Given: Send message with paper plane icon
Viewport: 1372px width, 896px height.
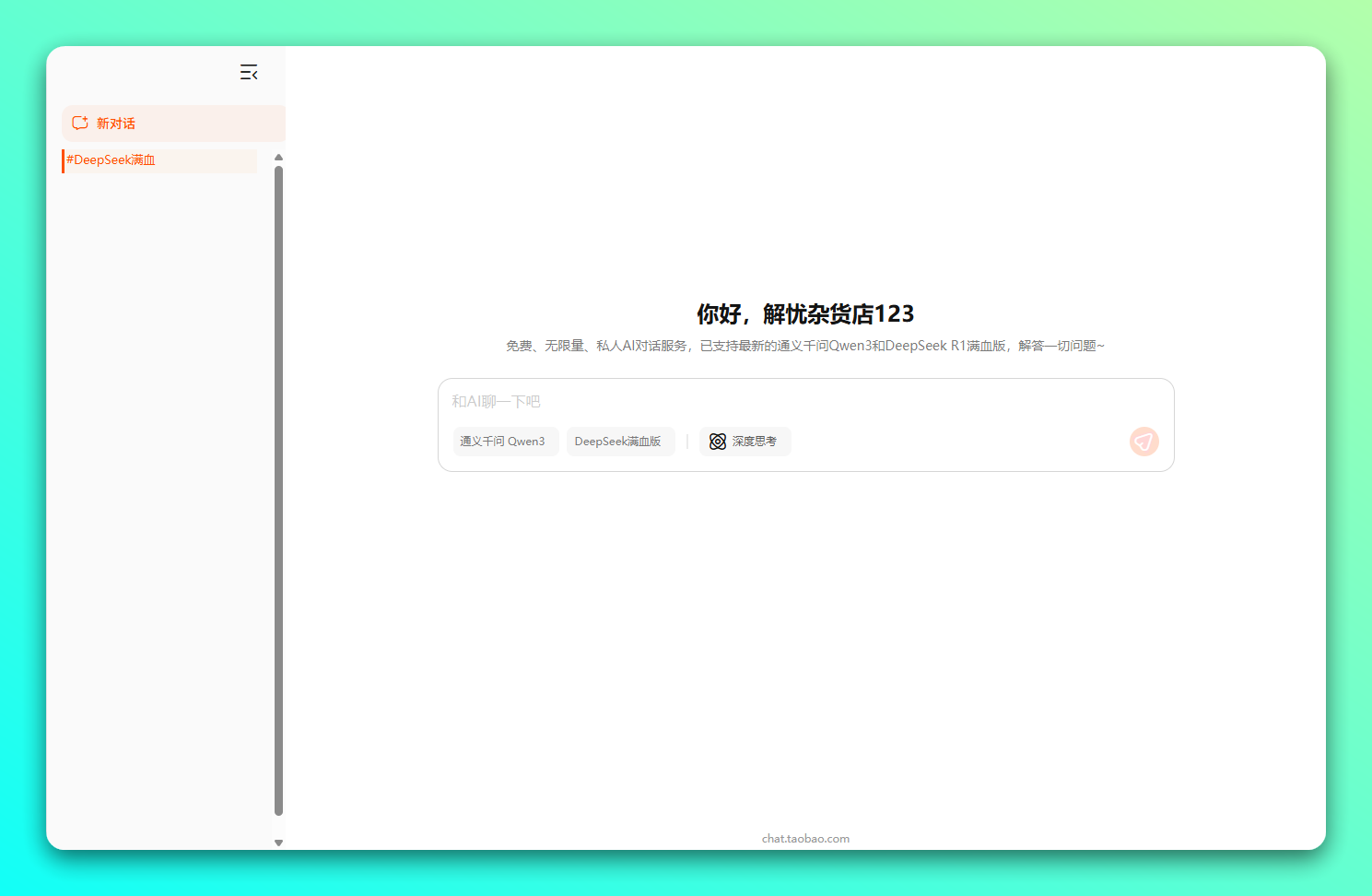Looking at the screenshot, I should tap(1143, 442).
